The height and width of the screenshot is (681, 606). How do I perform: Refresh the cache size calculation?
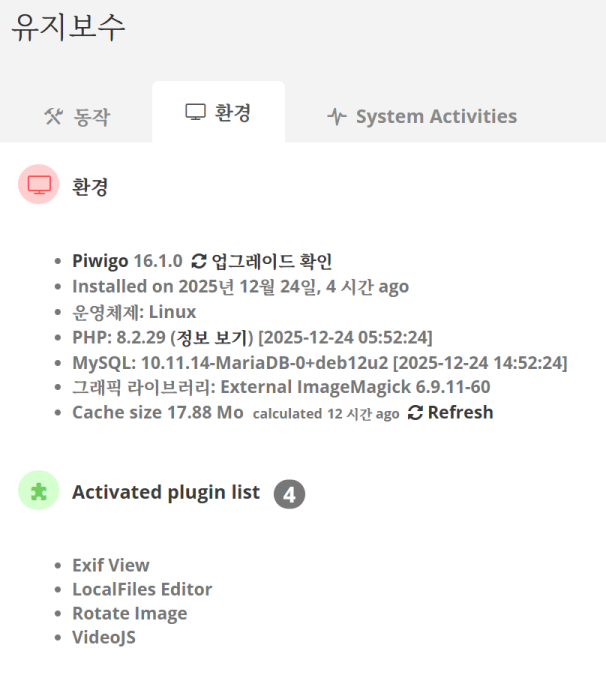click(460, 412)
